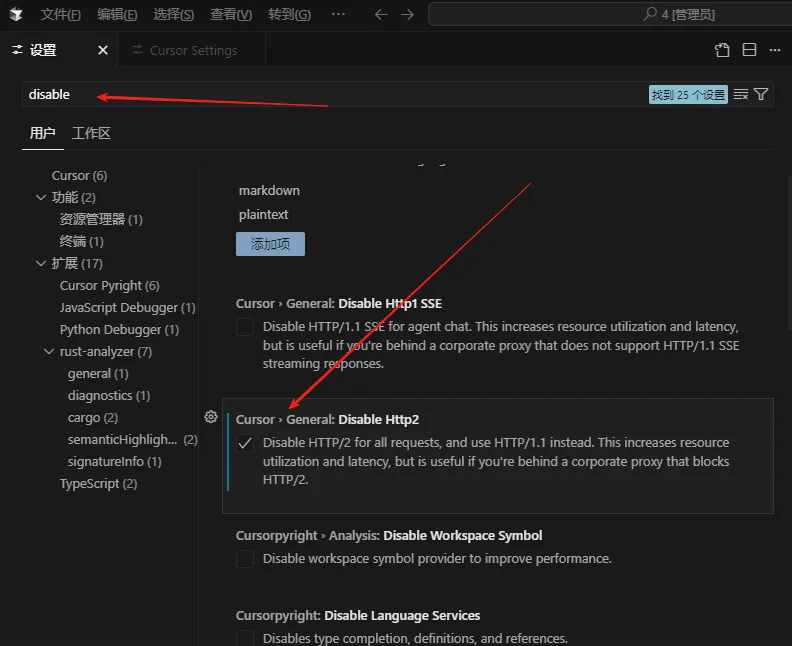Switch to the 设置 tab
Image resolution: width=792 pixels, height=646 pixels.
[x=43, y=50]
